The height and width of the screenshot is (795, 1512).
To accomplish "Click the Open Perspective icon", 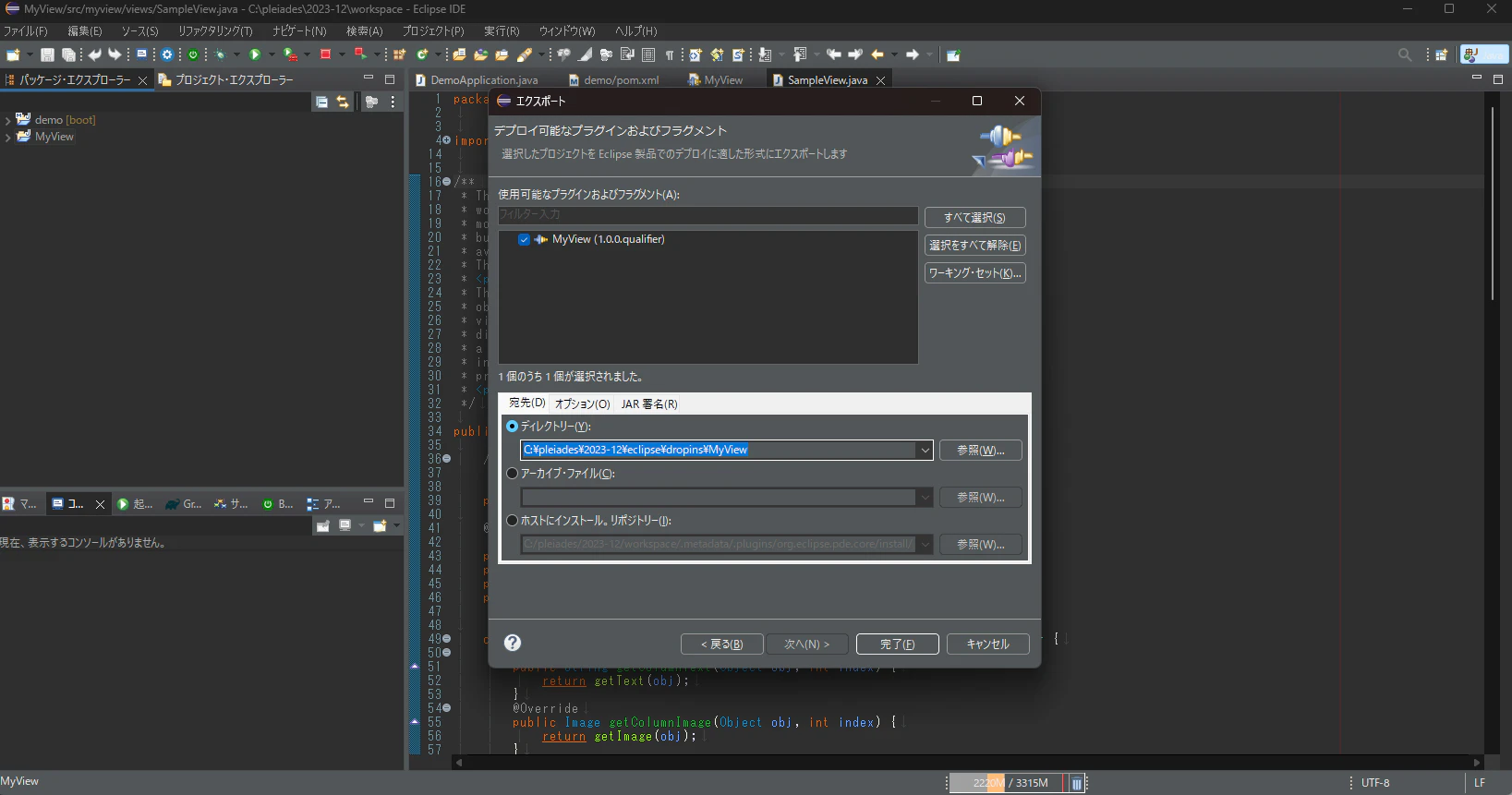I will [x=1441, y=55].
